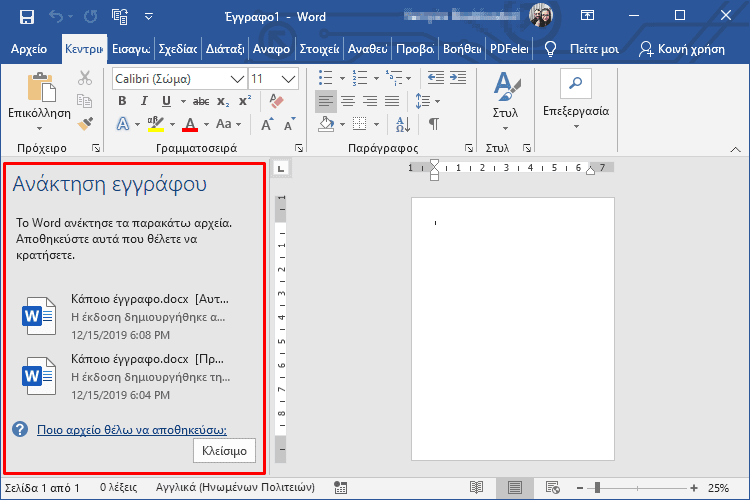Click the Read Mode icon in the status bar
The height and width of the screenshot is (500, 750).
[x=476, y=488]
